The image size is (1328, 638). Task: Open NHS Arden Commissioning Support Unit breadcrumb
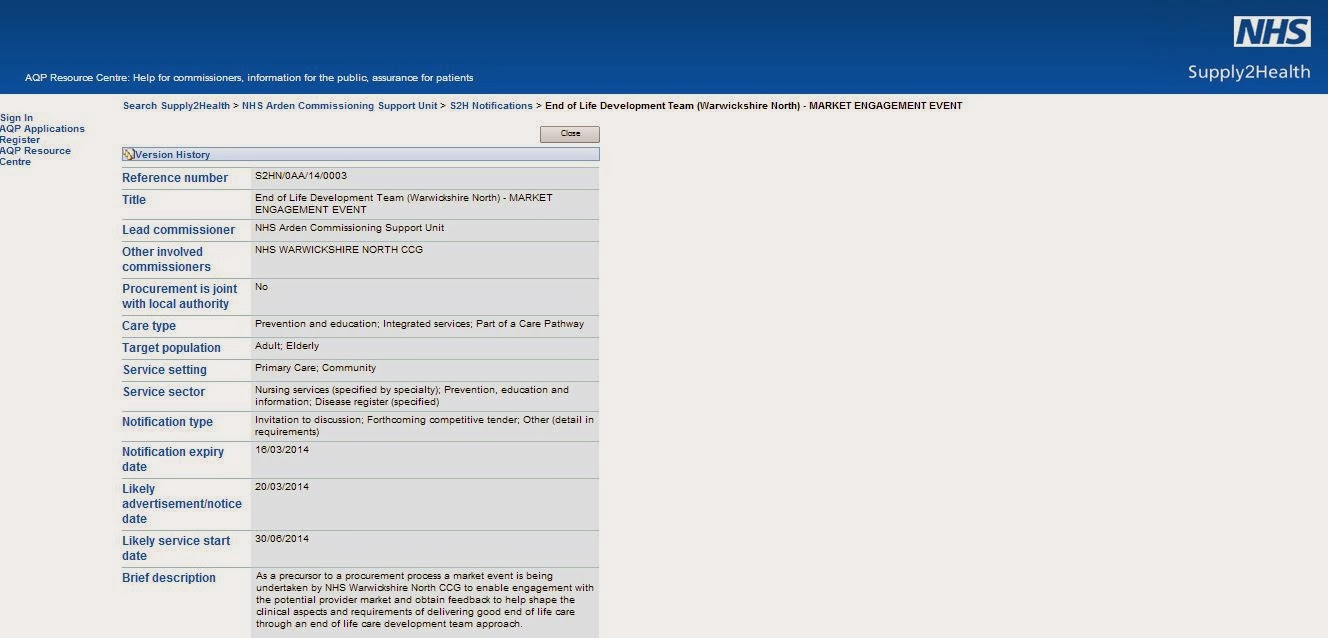click(x=339, y=106)
